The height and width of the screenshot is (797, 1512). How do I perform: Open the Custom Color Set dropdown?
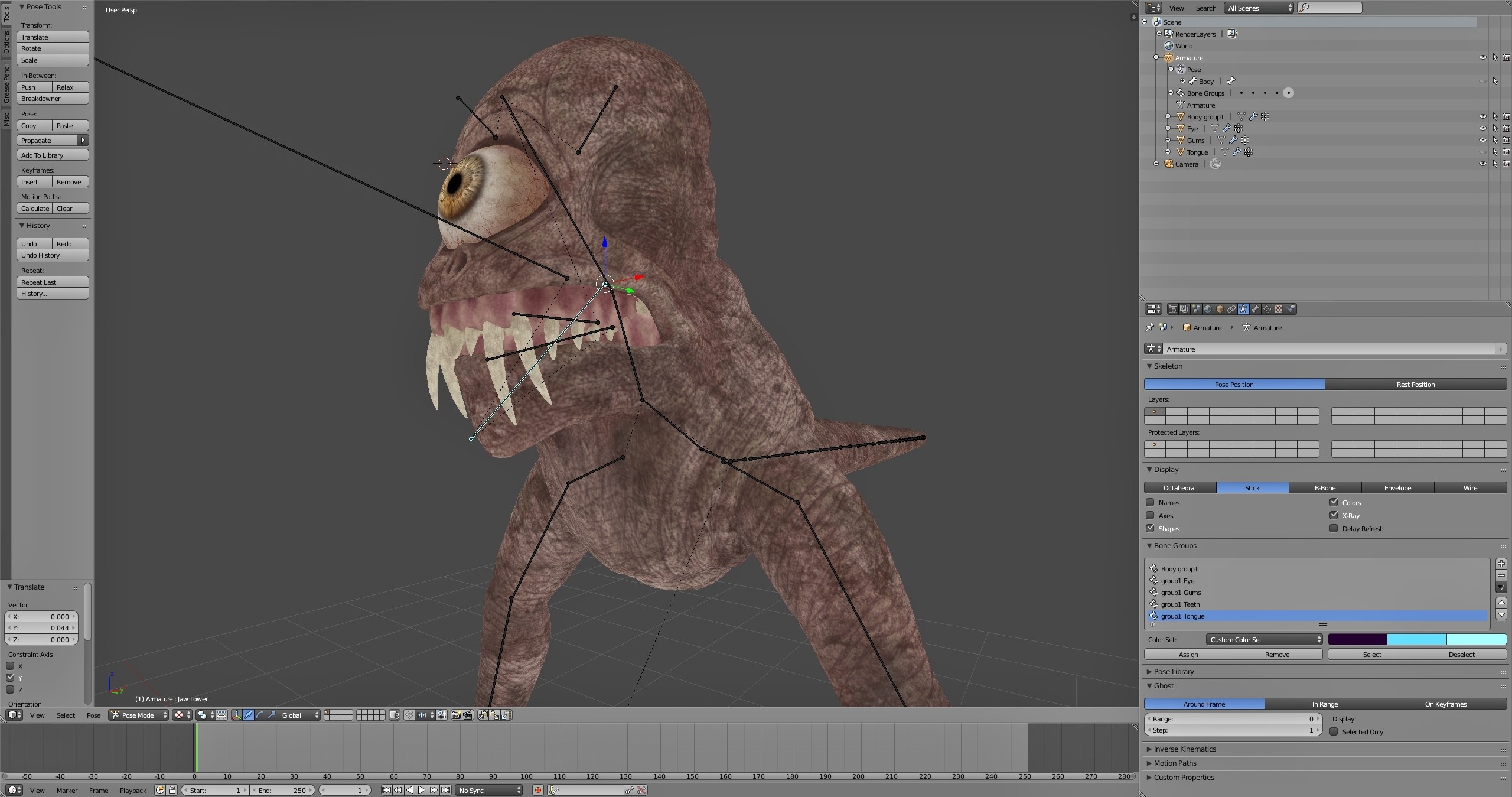(1264, 639)
